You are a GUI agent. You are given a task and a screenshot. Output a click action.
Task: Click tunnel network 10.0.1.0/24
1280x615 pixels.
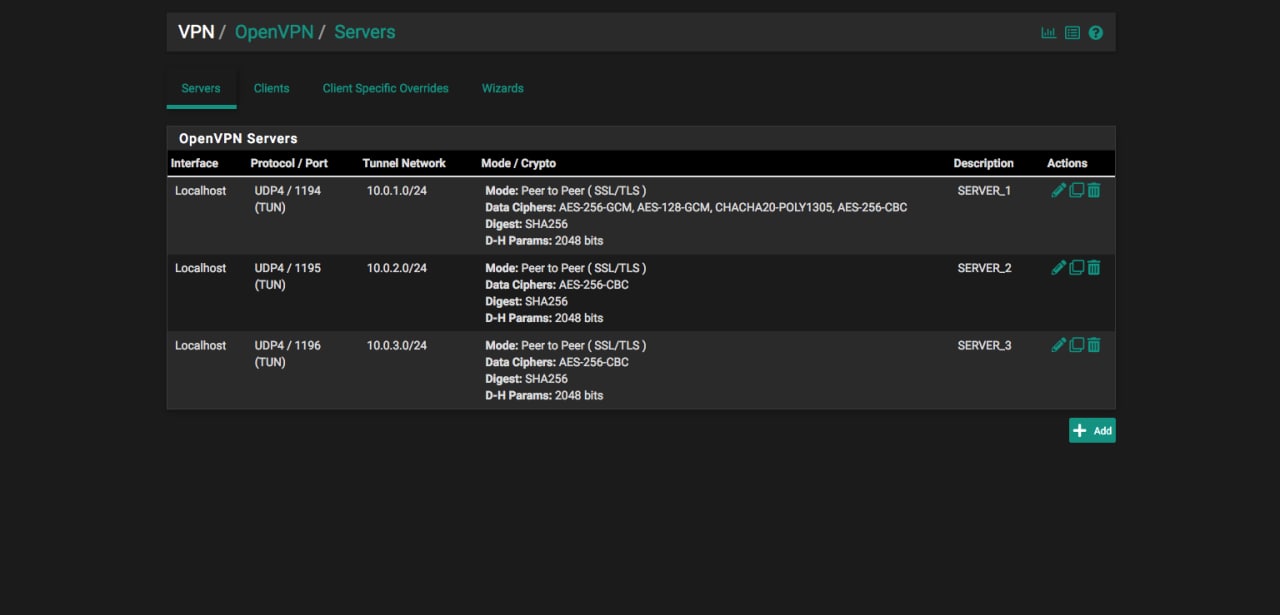tap(397, 190)
